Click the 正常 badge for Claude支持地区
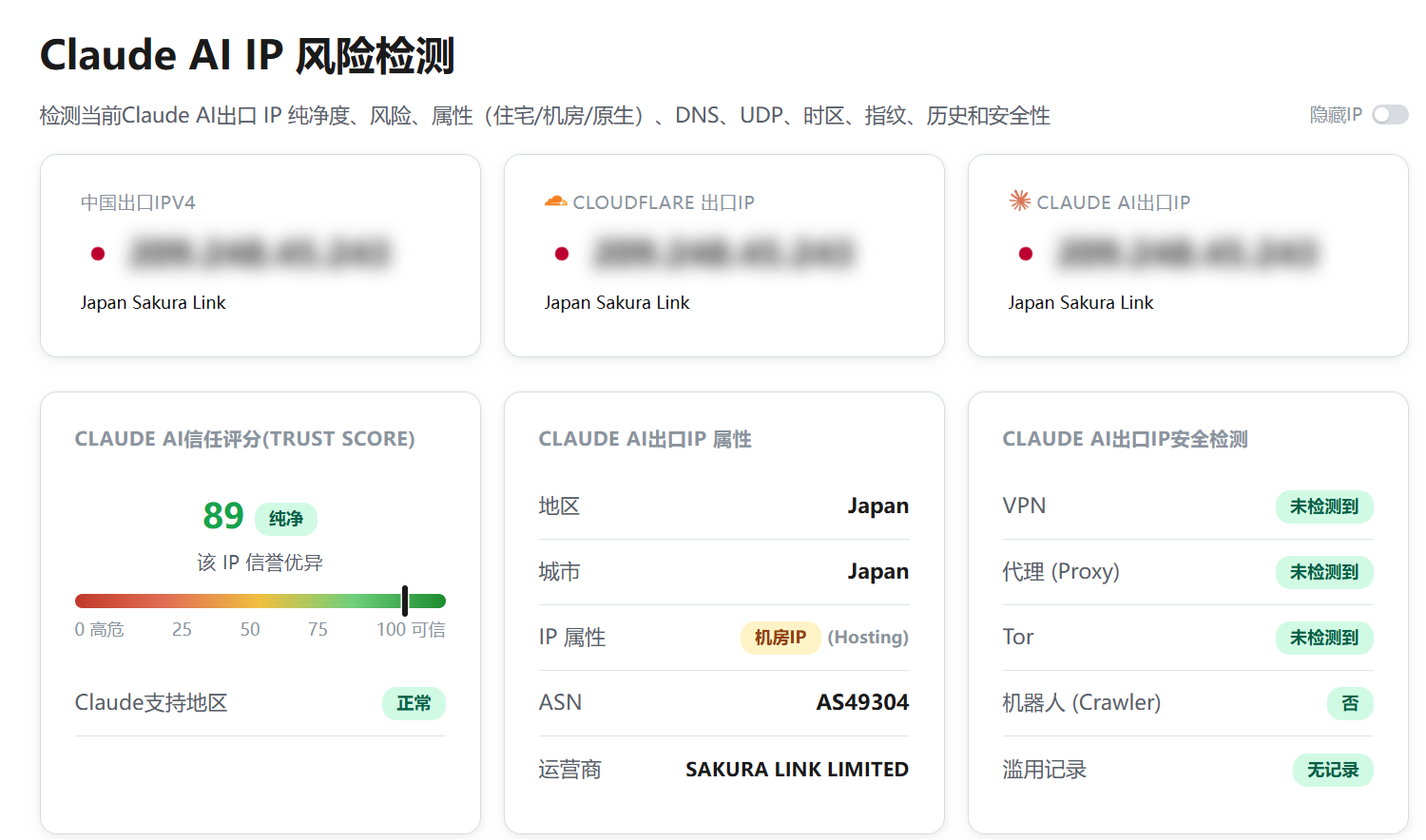The height and width of the screenshot is (840, 1426). tap(414, 703)
